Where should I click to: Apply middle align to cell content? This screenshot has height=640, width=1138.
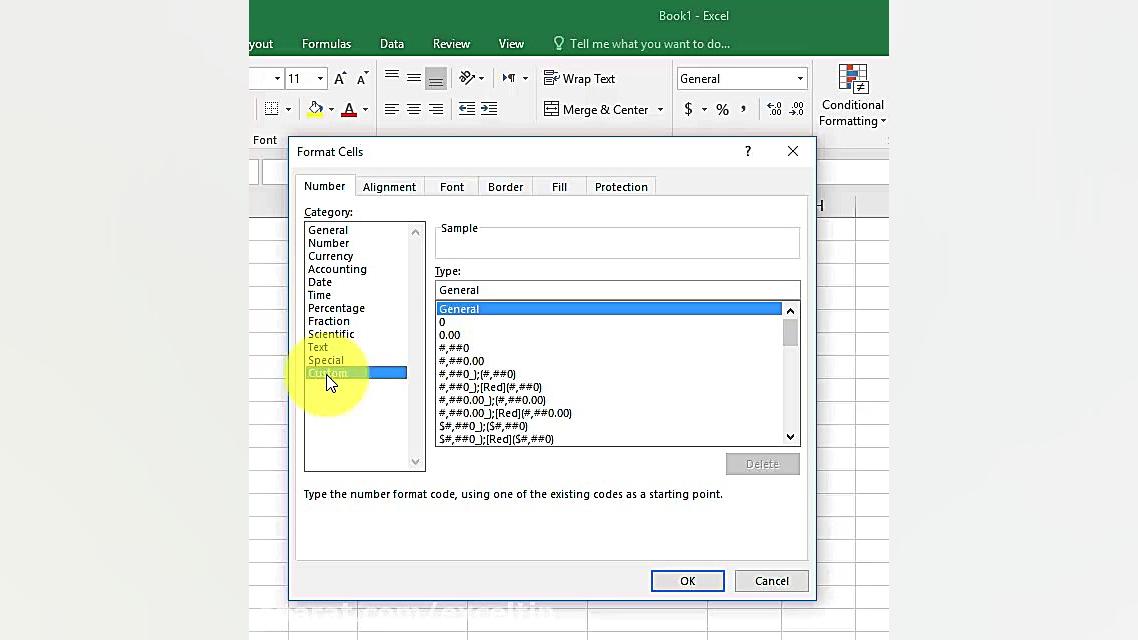pos(414,78)
